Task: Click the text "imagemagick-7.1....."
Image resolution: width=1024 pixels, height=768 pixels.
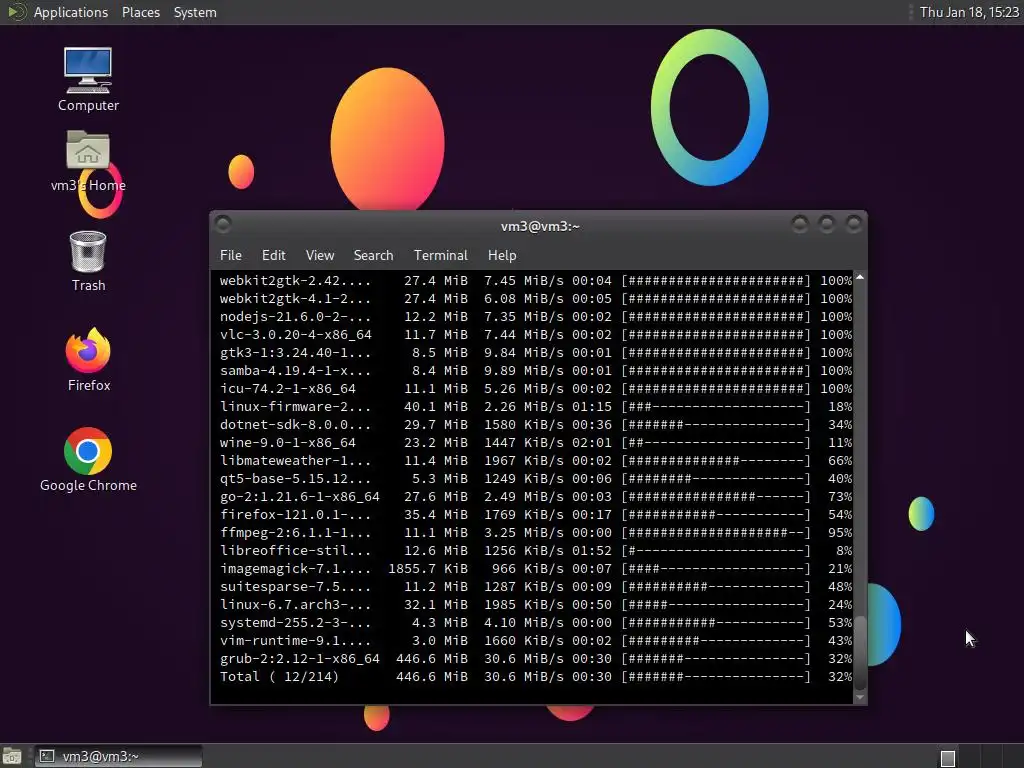Action: [x=295, y=569]
